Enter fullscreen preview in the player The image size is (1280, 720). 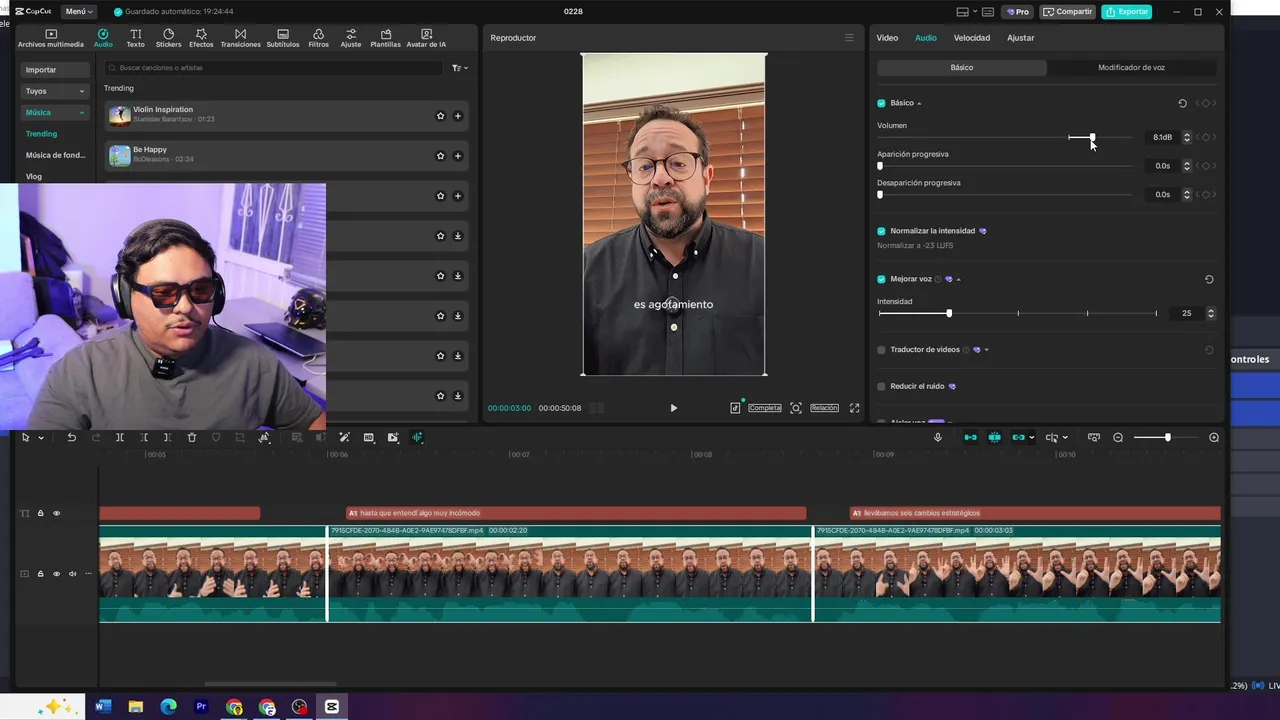854,408
